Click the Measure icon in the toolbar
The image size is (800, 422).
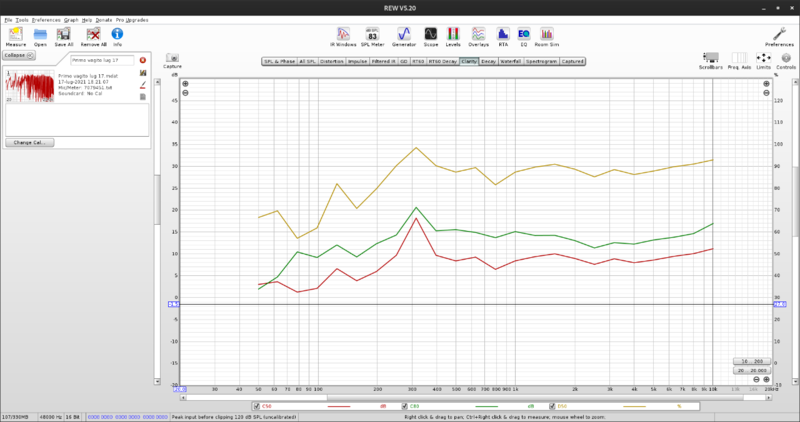tap(16, 35)
